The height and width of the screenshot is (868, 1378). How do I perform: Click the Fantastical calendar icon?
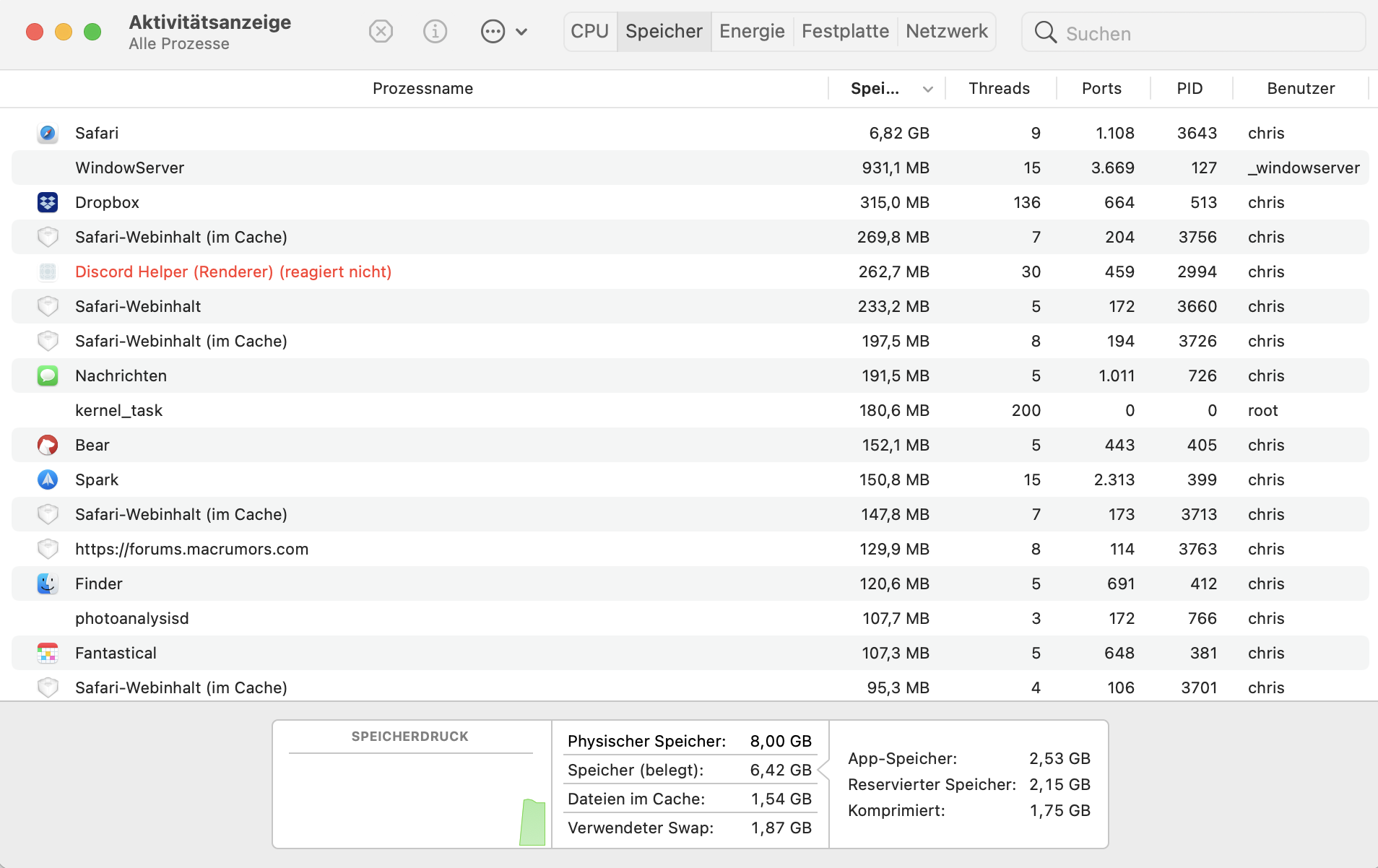[x=48, y=653]
